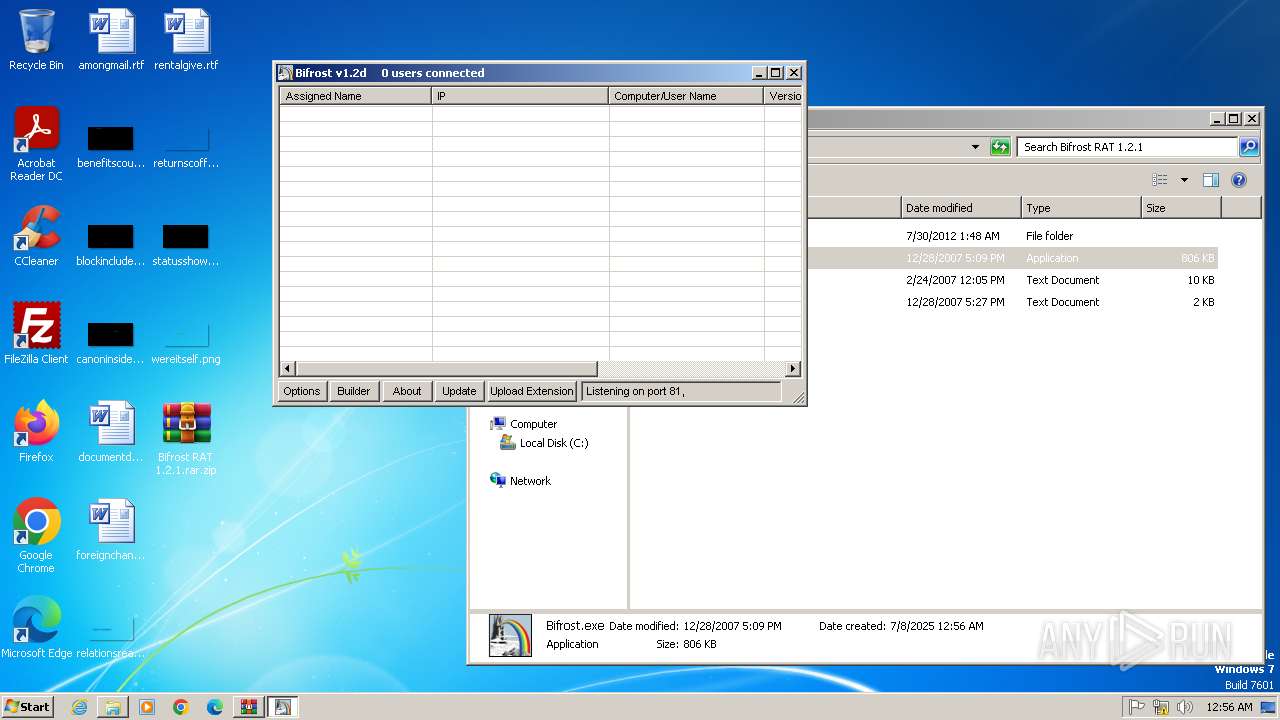Click the taskbar clock showing 12:56 AM
This screenshot has height=720, width=1280.
click(1229, 707)
